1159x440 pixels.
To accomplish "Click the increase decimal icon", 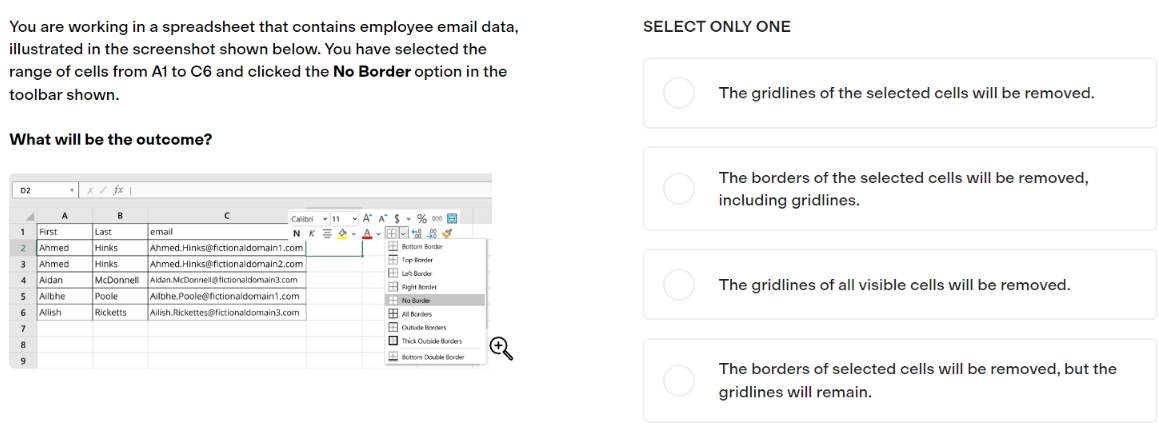I will coord(416,234).
